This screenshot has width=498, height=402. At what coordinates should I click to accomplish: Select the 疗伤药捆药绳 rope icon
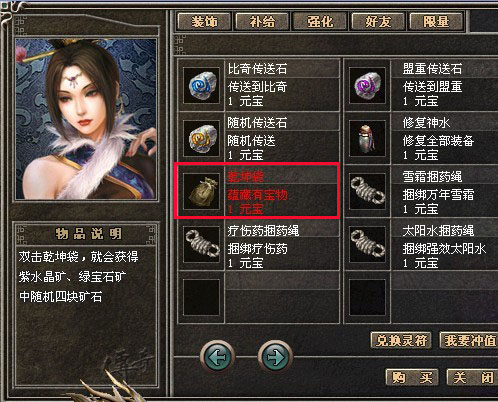click(201, 245)
